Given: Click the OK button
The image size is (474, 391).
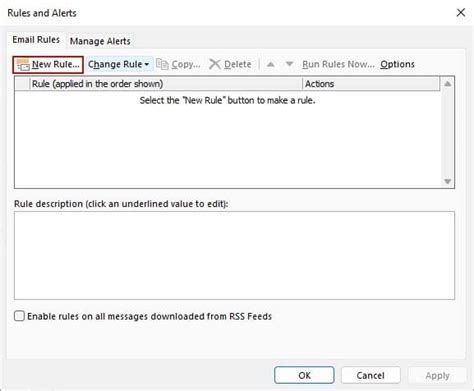Looking at the screenshot, I should (x=304, y=375).
